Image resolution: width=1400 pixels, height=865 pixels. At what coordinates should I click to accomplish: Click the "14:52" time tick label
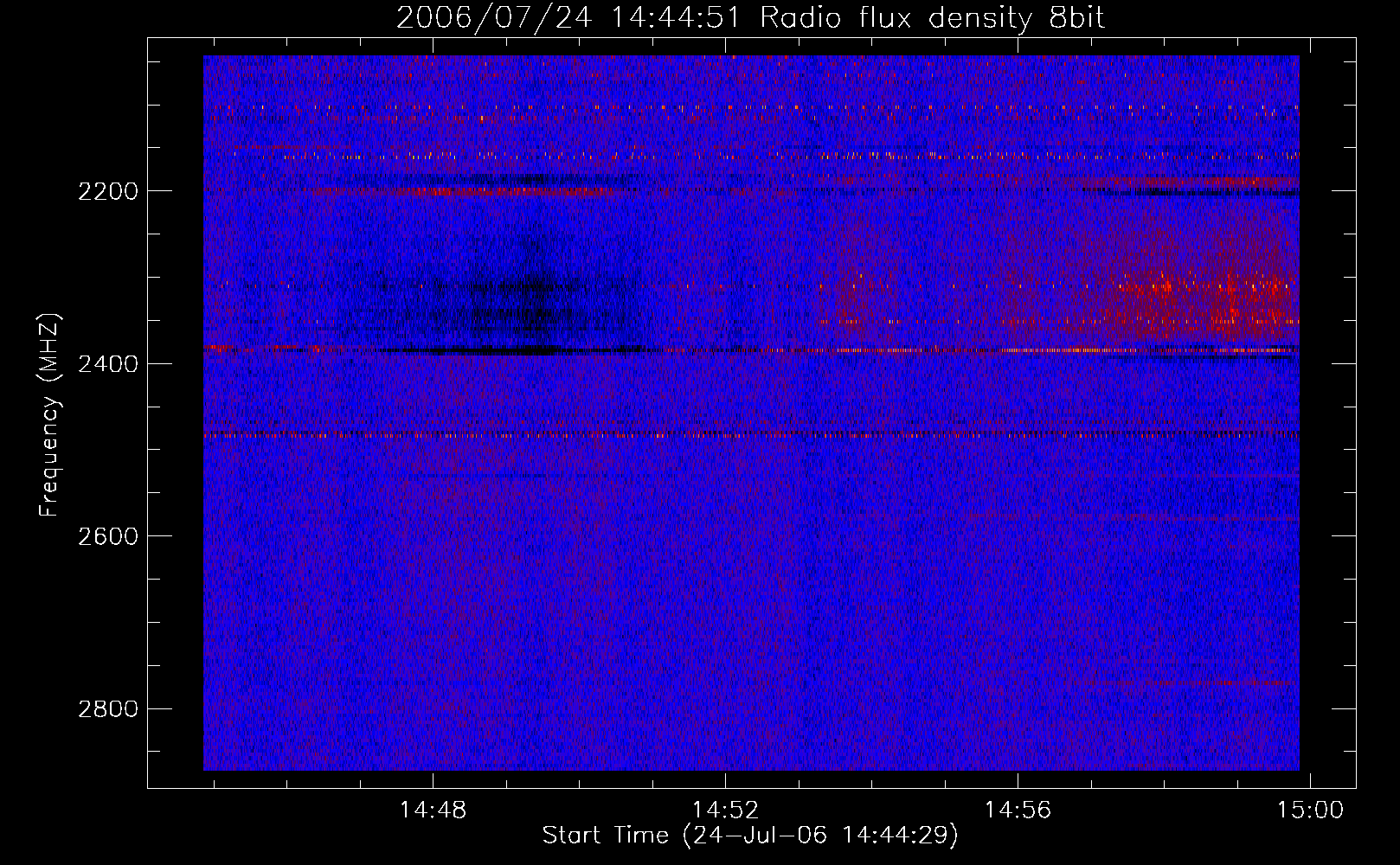pos(725,811)
